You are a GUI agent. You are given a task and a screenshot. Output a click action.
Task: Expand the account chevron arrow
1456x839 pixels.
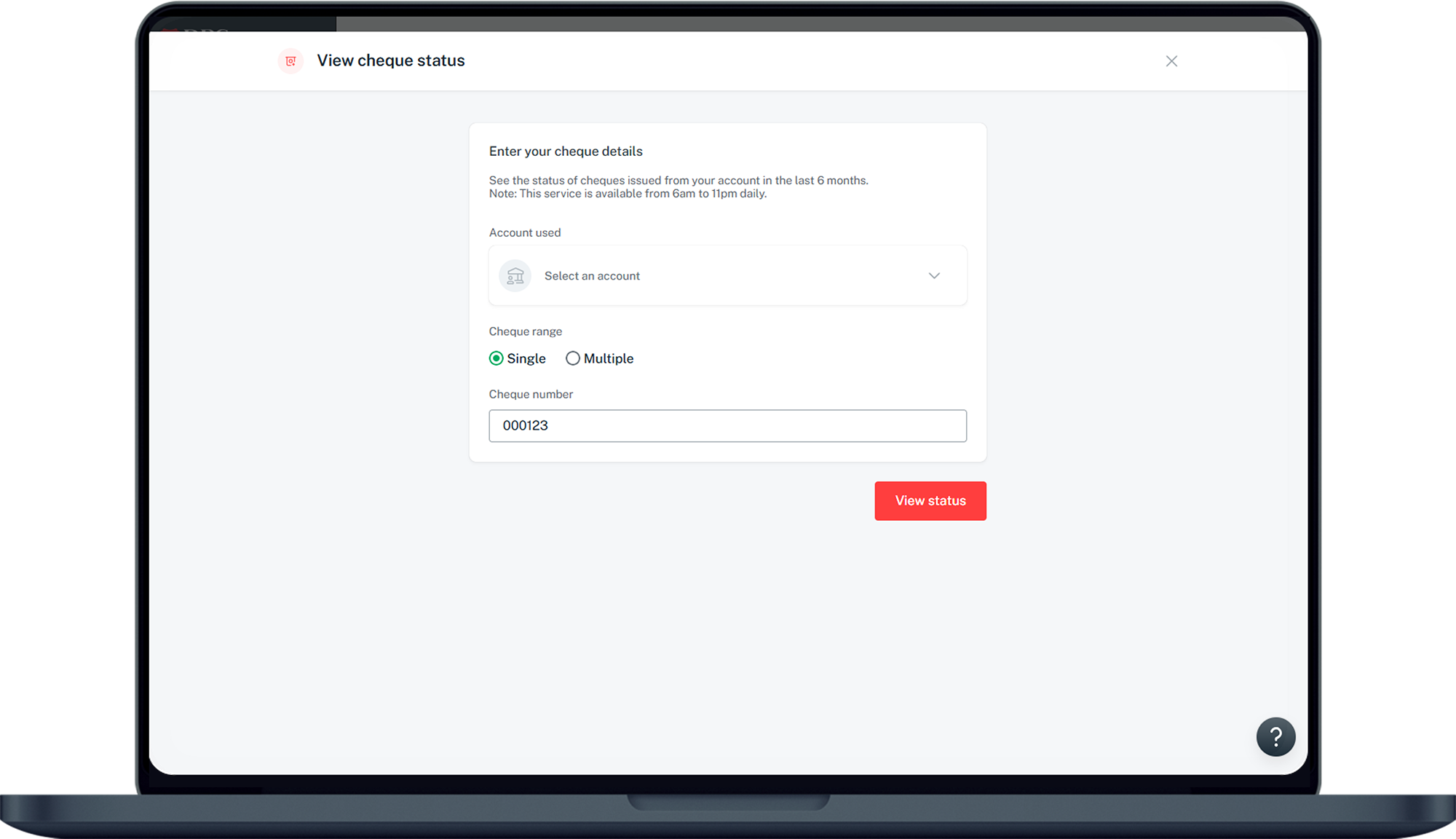point(934,276)
